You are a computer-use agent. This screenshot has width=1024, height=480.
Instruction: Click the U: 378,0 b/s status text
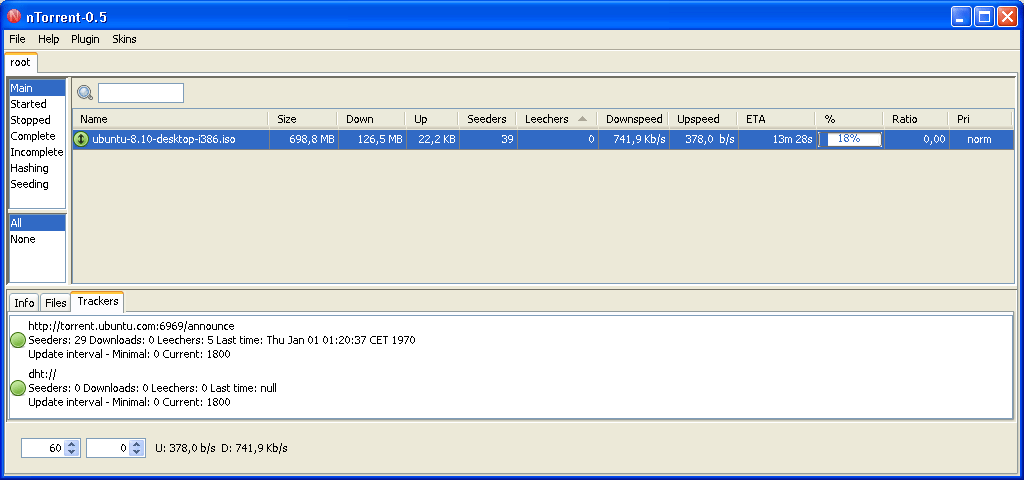(x=185, y=449)
